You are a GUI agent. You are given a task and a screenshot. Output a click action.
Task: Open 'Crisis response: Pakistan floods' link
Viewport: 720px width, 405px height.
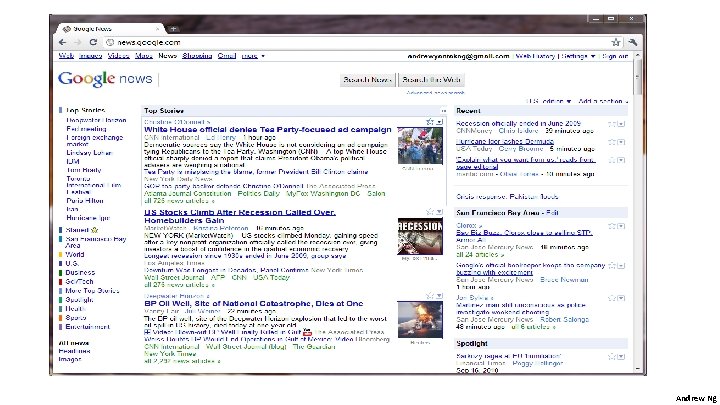tap(507, 197)
